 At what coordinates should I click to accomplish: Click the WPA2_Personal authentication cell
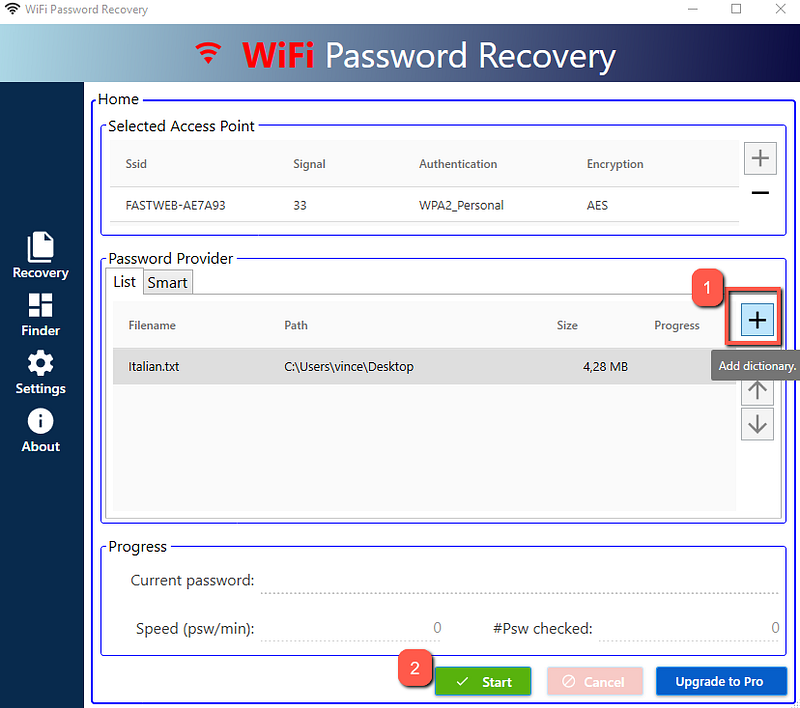click(x=461, y=205)
